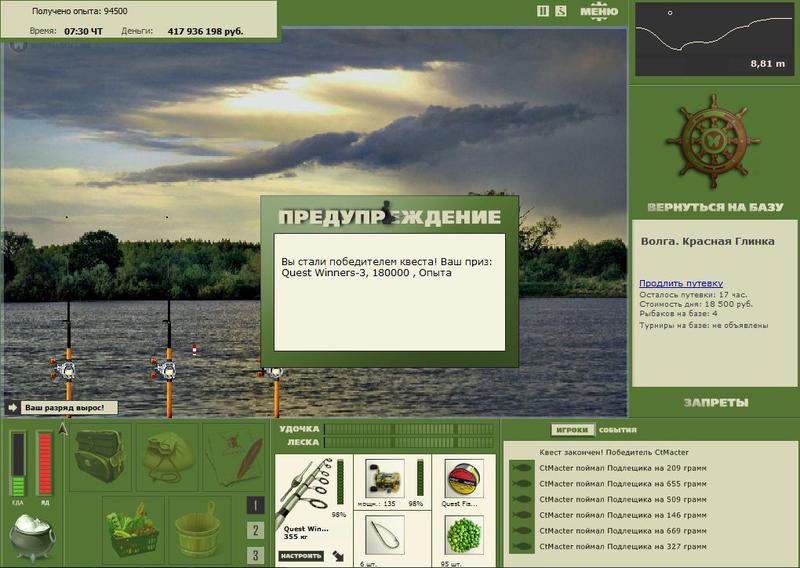800x568 pixels.
Task: Click the third rod behind the dialog
Action: click(276, 390)
